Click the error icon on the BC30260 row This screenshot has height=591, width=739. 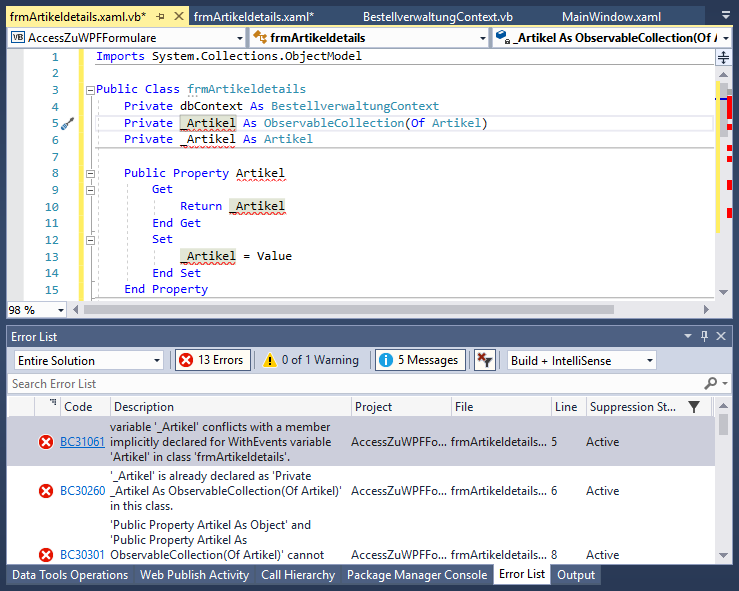pos(46,491)
